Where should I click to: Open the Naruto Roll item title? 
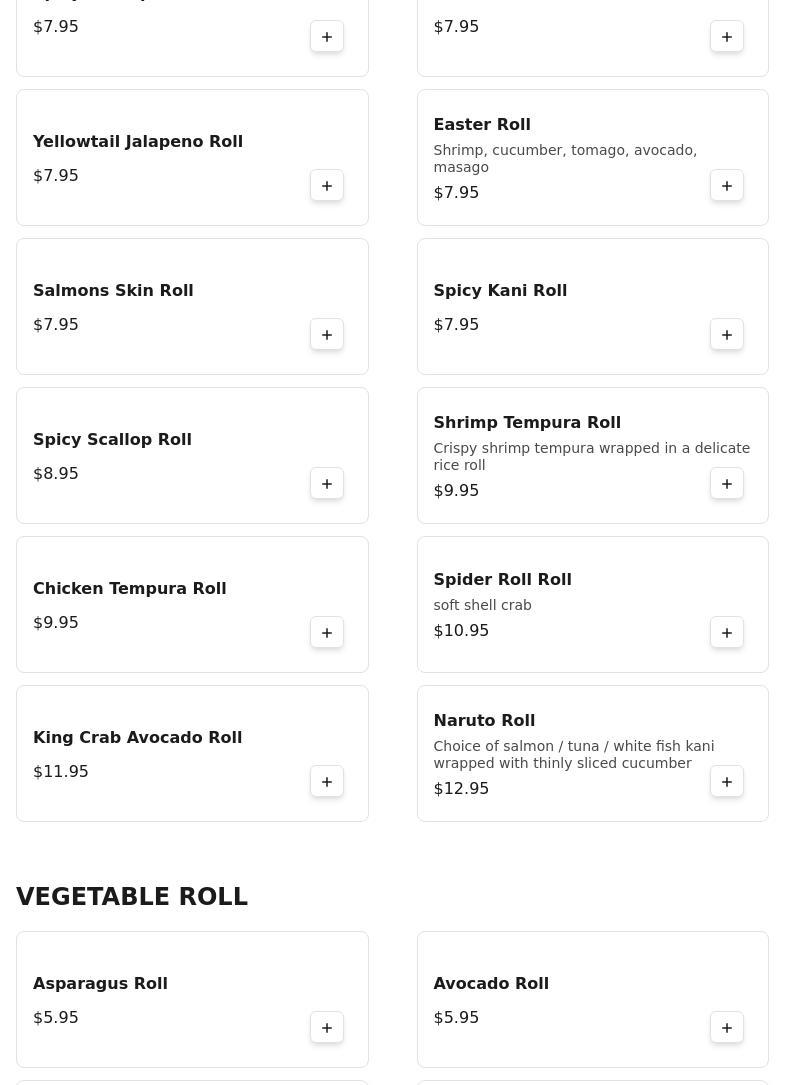484,720
